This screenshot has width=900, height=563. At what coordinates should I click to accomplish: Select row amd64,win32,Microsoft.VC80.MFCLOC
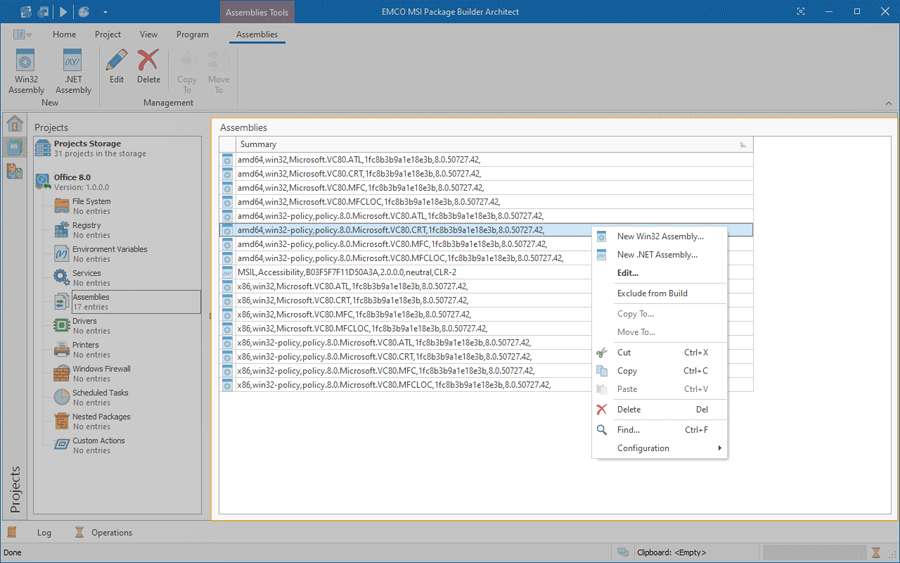(x=486, y=202)
